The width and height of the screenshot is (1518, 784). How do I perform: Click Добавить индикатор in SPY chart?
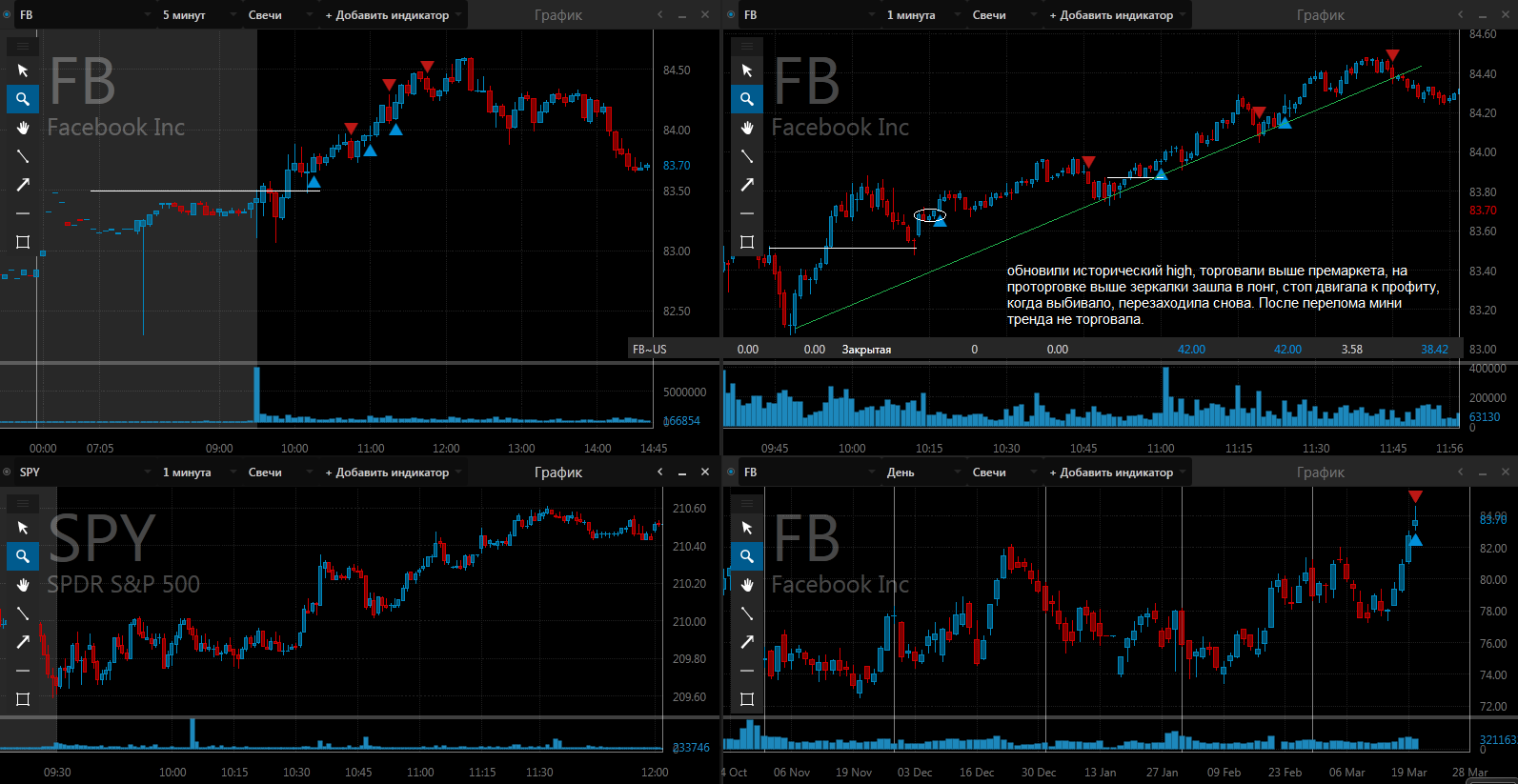click(393, 472)
